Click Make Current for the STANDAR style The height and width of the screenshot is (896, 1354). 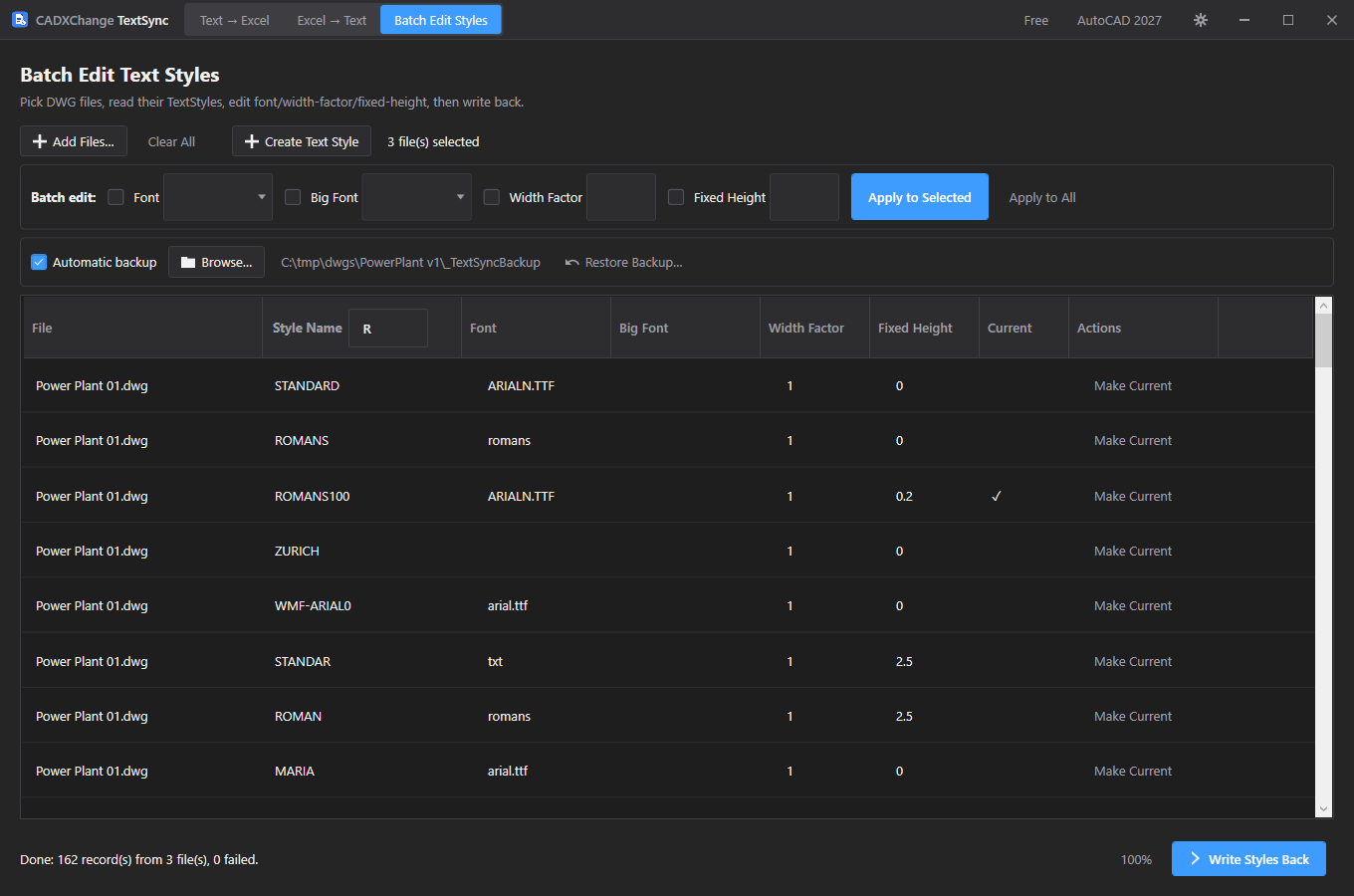click(x=1133, y=661)
